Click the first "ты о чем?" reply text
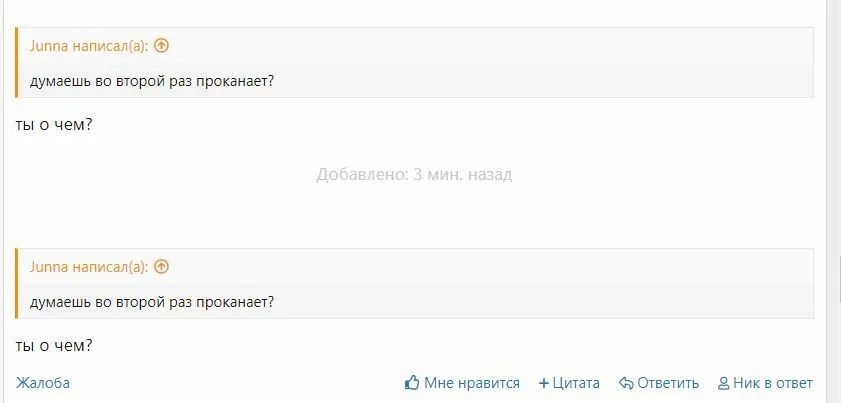The height and width of the screenshot is (403, 841). point(55,125)
